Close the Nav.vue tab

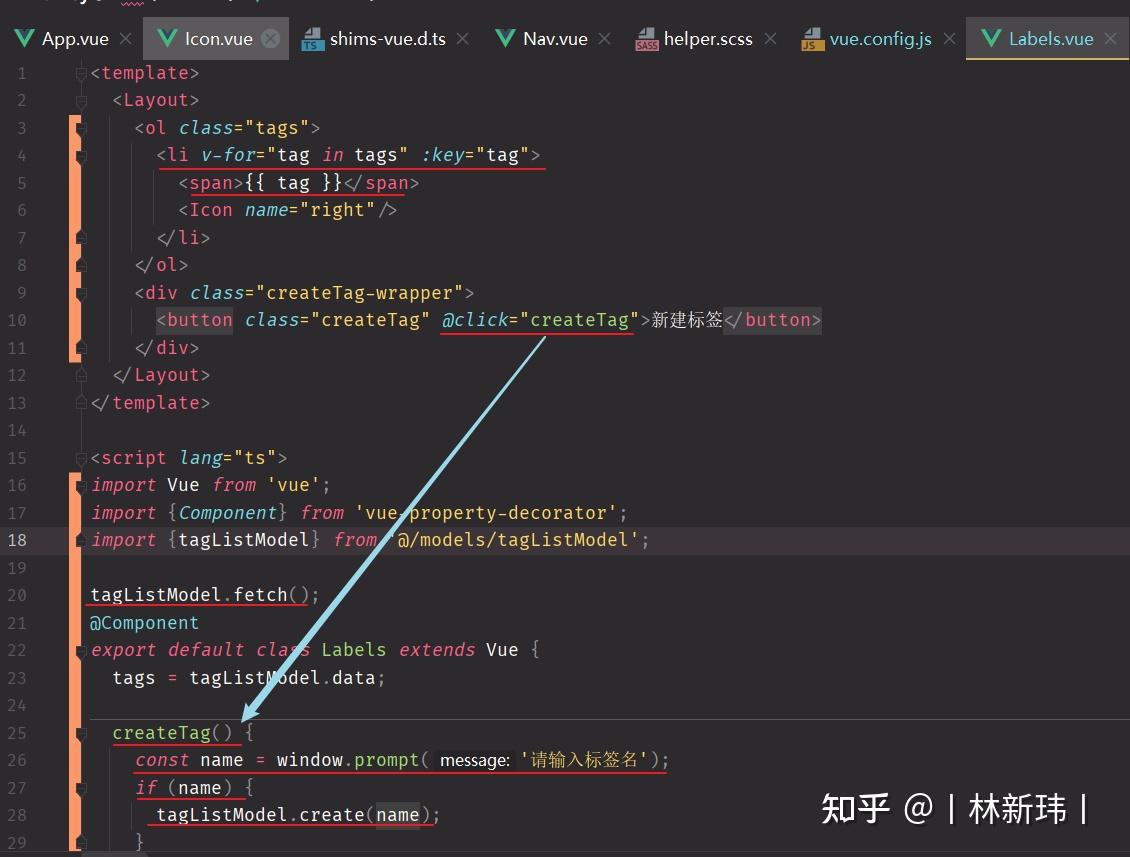pyautogui.click(x=605, y=39)
